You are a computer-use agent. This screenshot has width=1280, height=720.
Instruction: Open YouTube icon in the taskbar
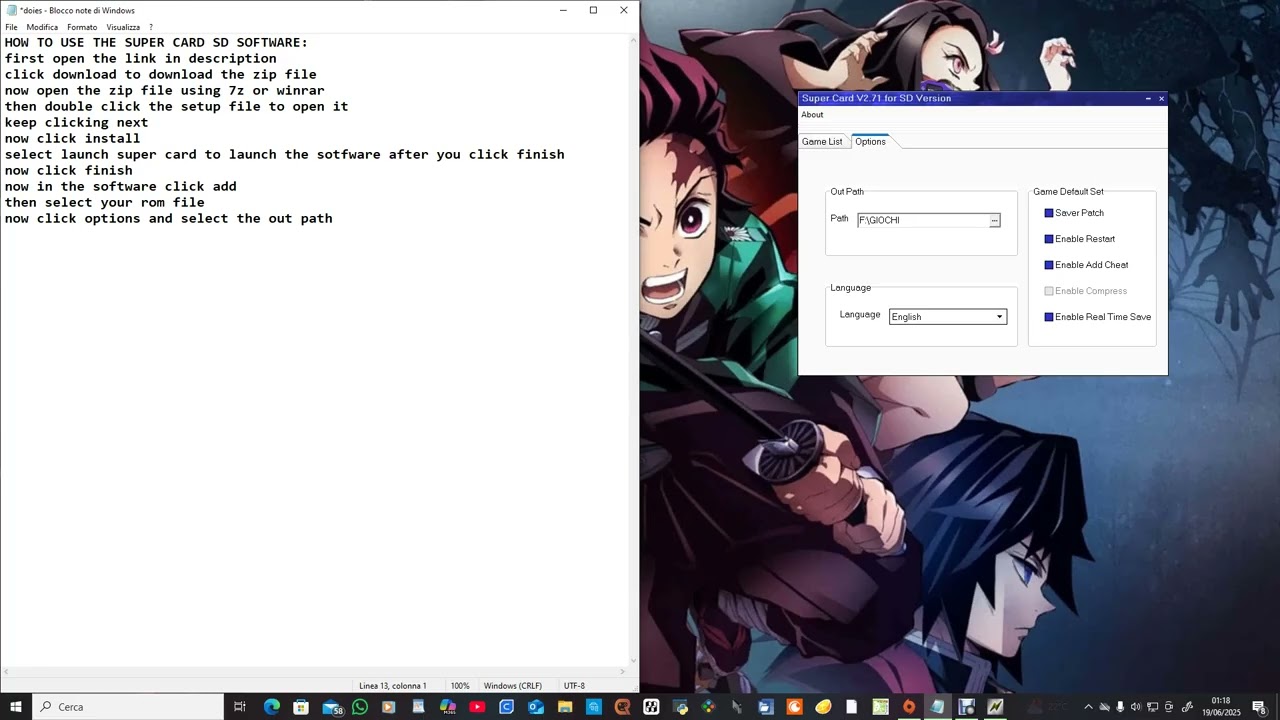(x=477, y=707)
